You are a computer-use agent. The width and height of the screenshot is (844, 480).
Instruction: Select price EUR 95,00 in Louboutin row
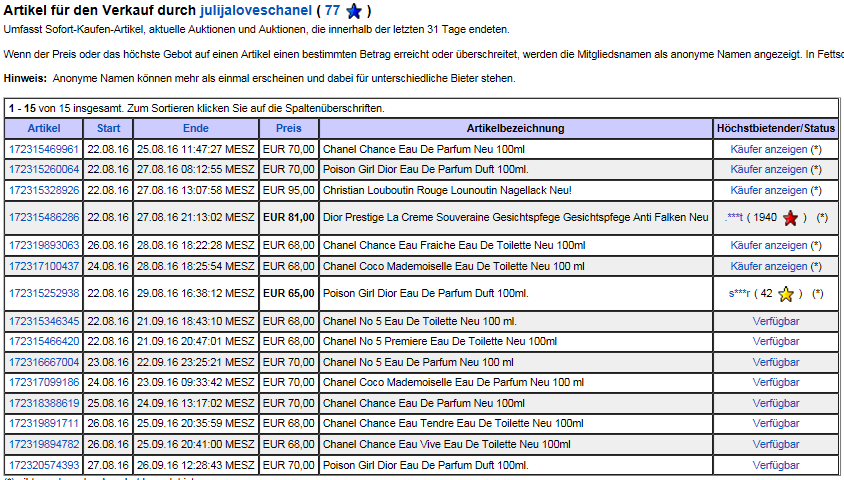(x=289, y=190)
